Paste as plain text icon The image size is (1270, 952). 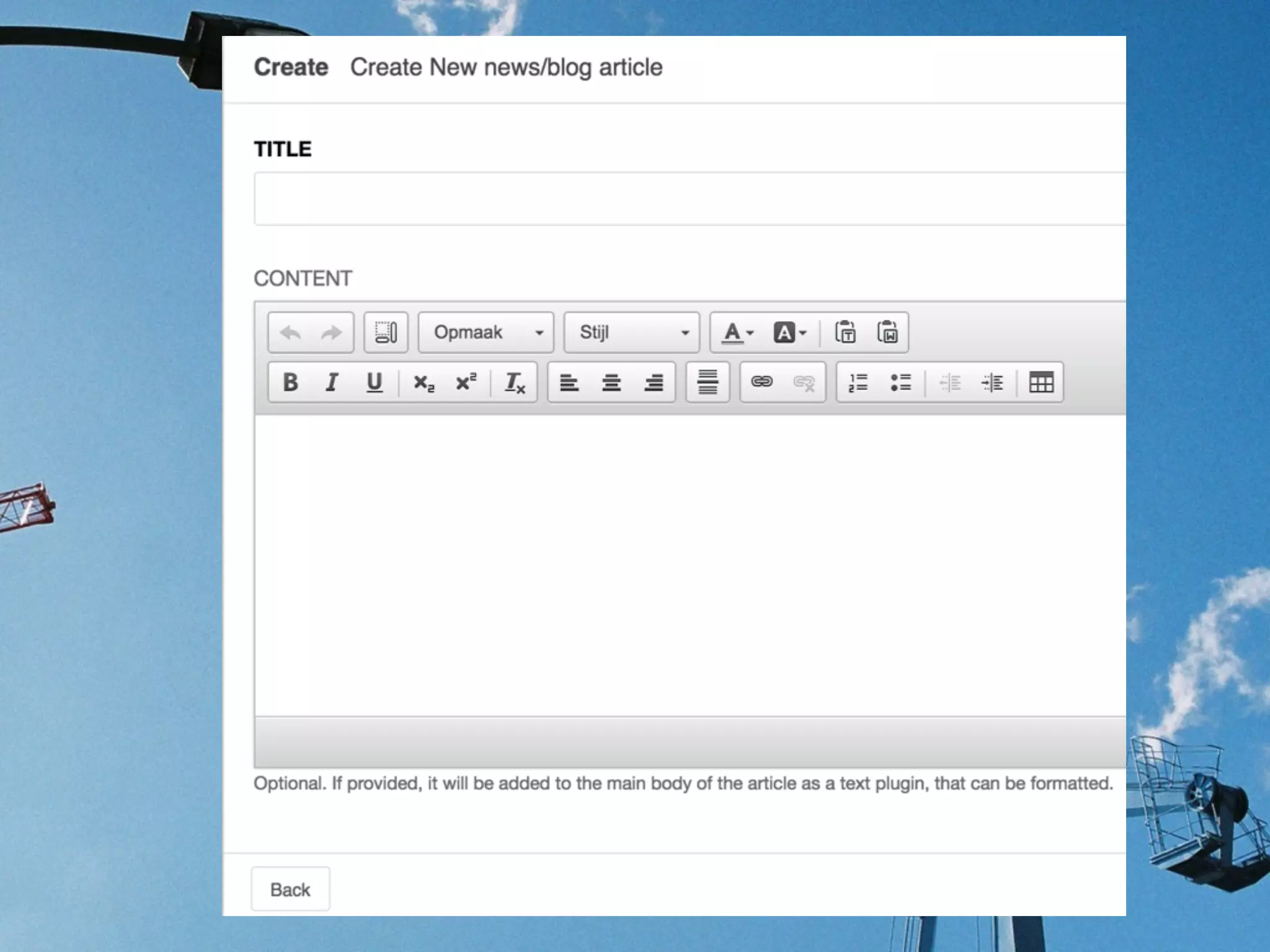coord(845,333)
